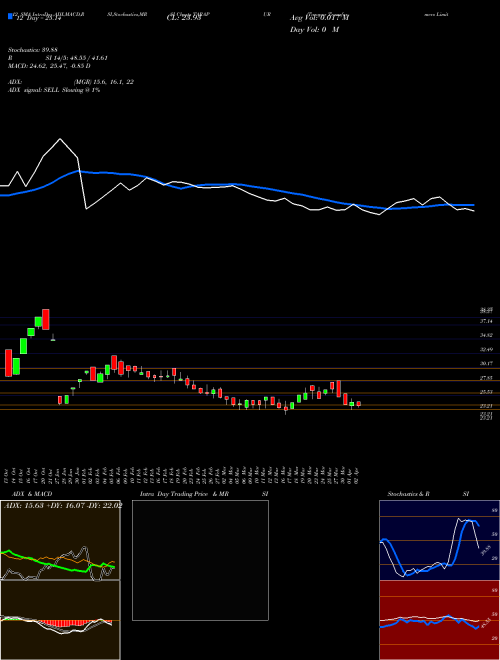Click the "SI 14/3: 48.55 / 41.61" reading

tap(77, 58)
